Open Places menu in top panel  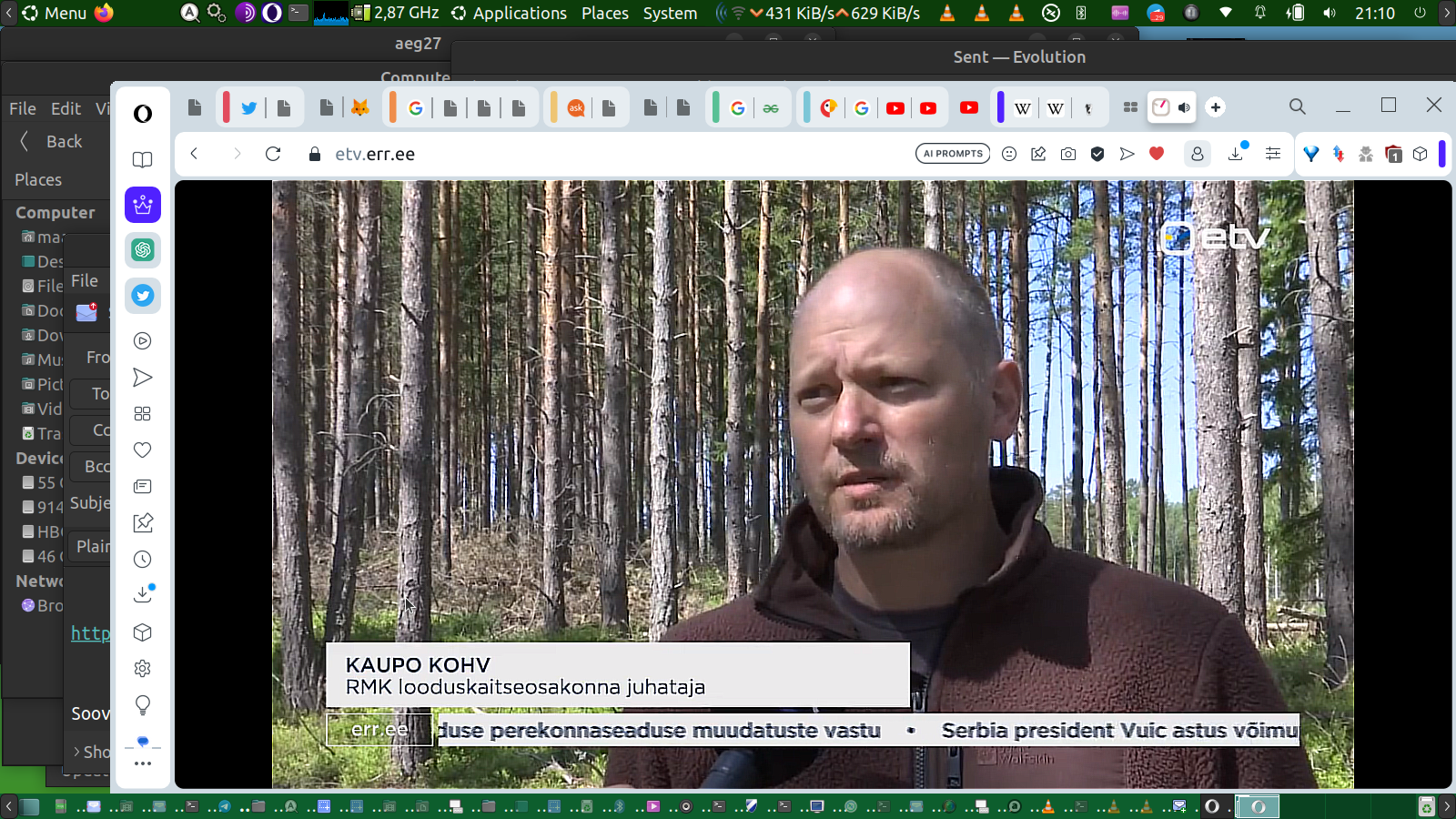pyautogui.click(x=605, y=13)
